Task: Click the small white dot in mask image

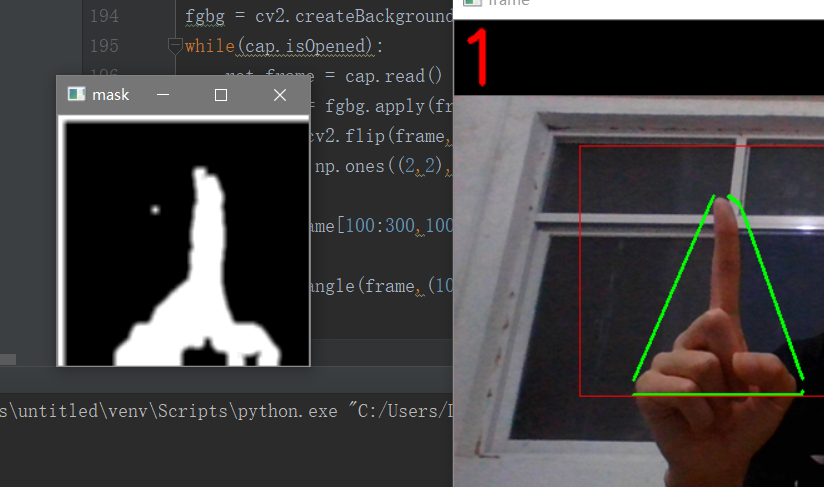Action: click(155, 210)
